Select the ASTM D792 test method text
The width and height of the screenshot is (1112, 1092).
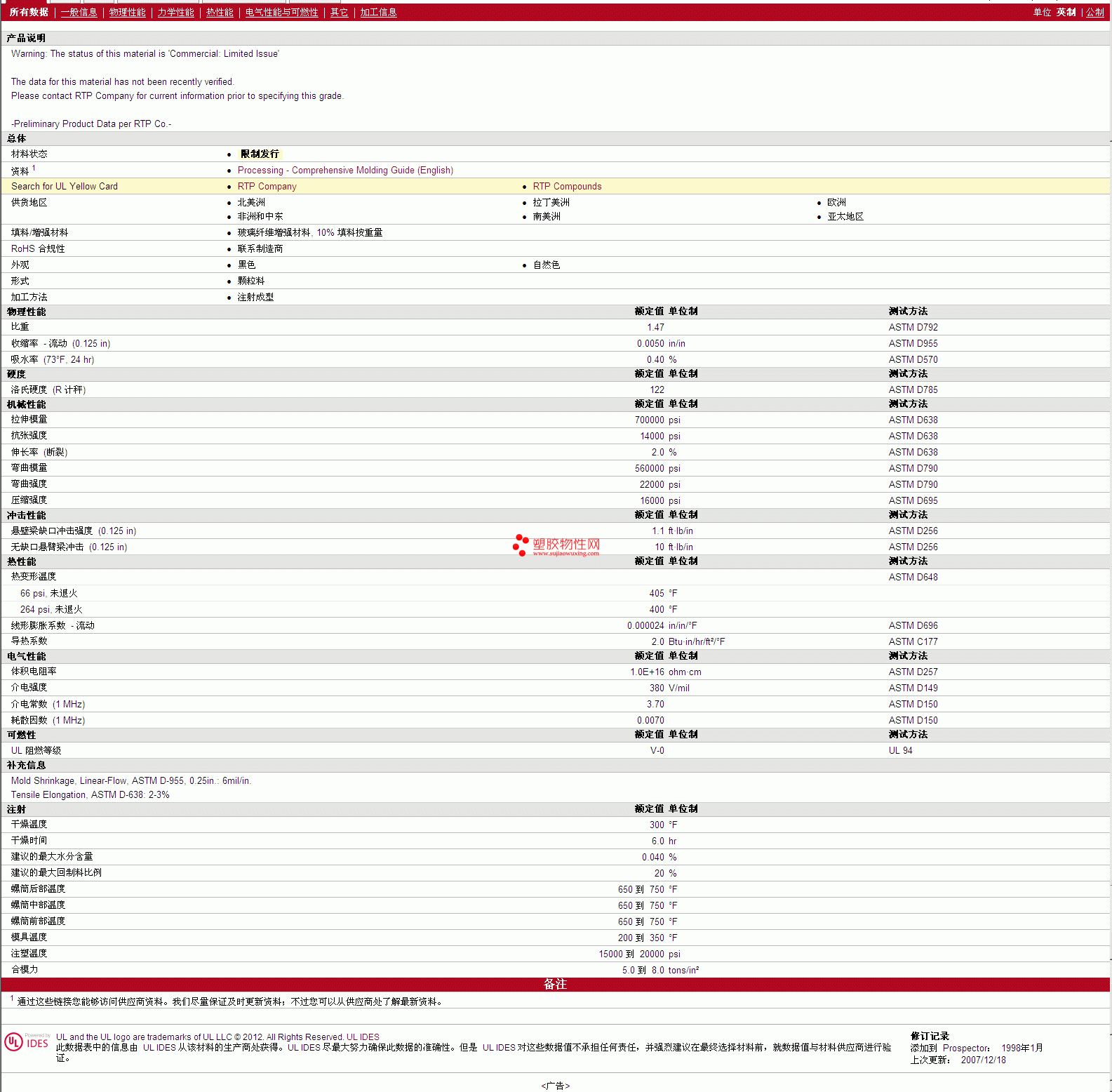point(913,327)
